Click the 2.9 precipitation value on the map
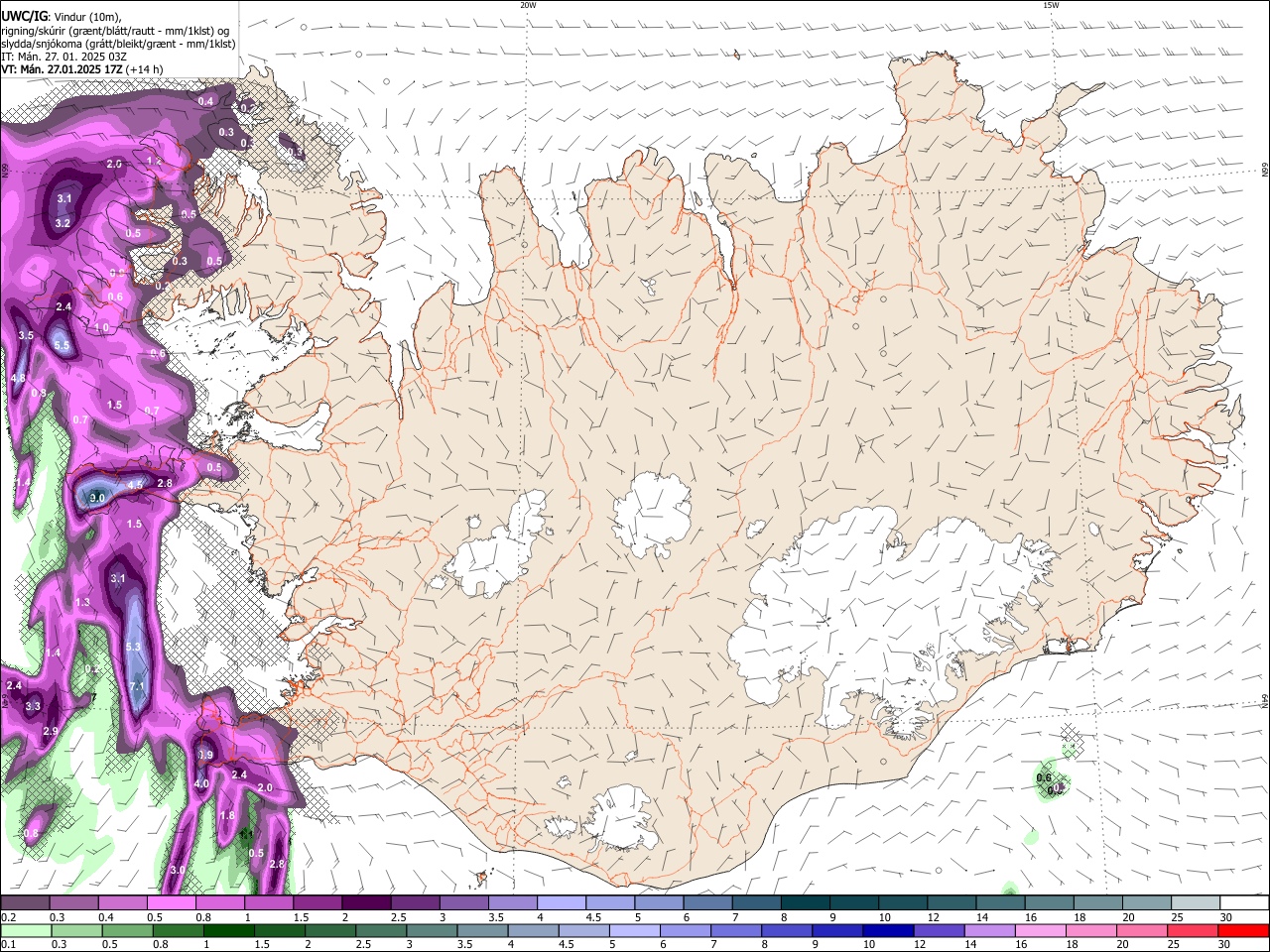Image resolution: width=1270 pixels, height=952 pixels. (51, 731)
